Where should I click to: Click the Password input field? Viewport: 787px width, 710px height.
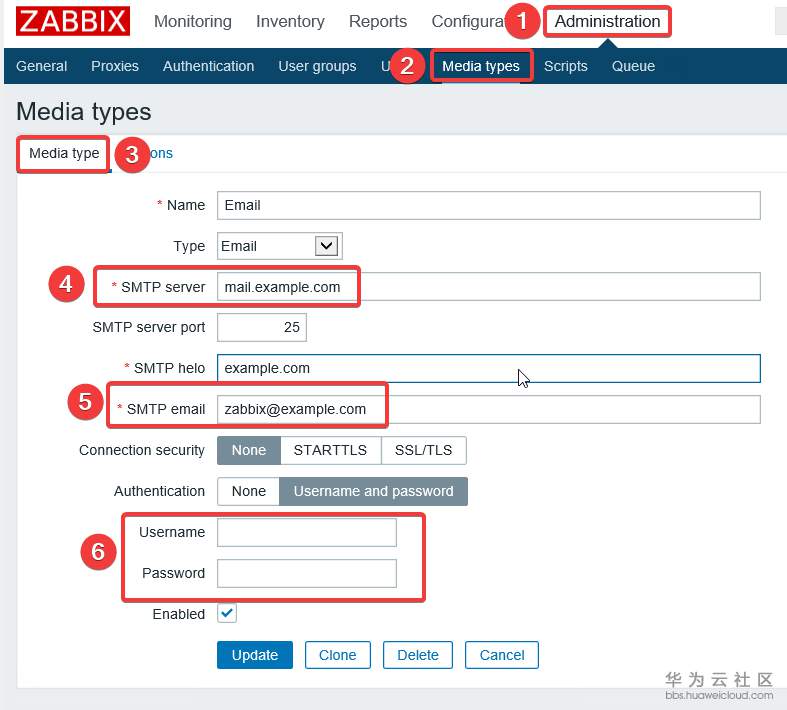[307, 574]
